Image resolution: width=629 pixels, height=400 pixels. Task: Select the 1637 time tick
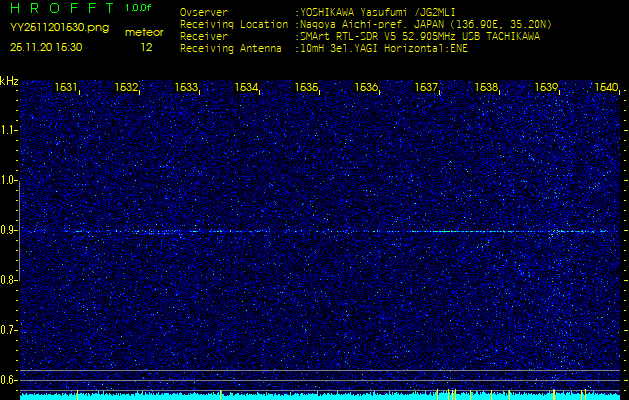tap(427, 88)
